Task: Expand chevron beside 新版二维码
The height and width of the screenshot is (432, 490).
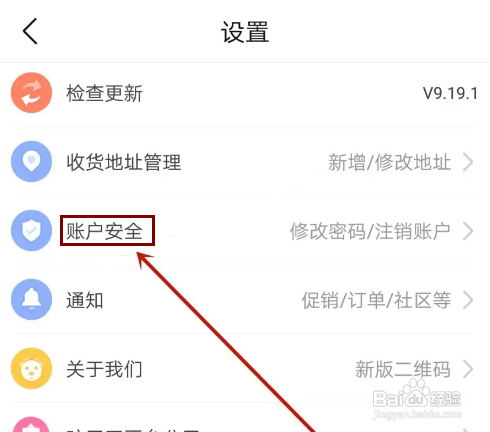Action: point(468,369)
